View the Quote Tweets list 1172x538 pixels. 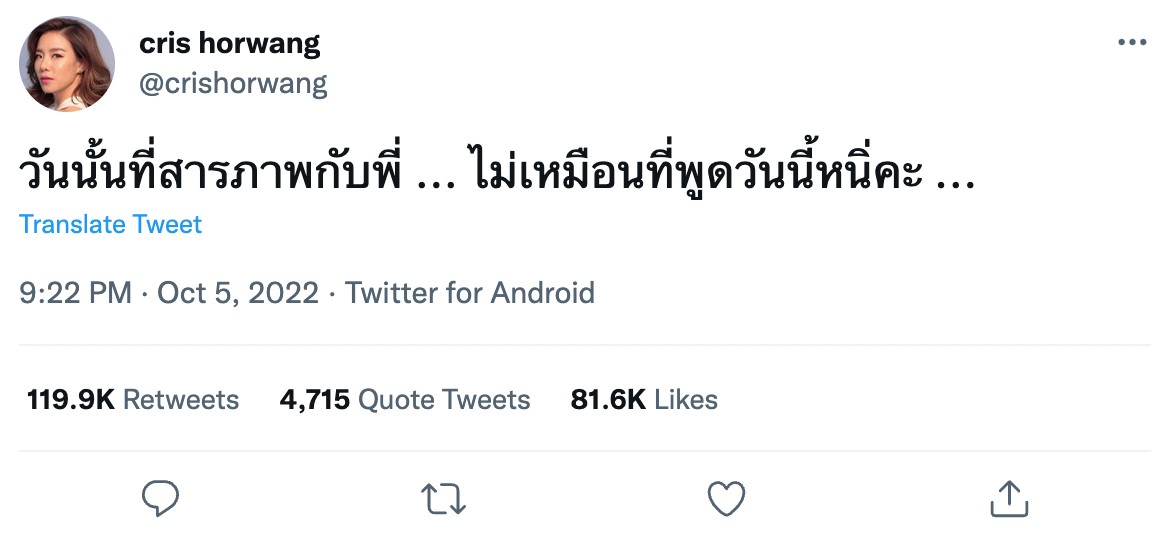pyautogui.click(x=444, y=400)
